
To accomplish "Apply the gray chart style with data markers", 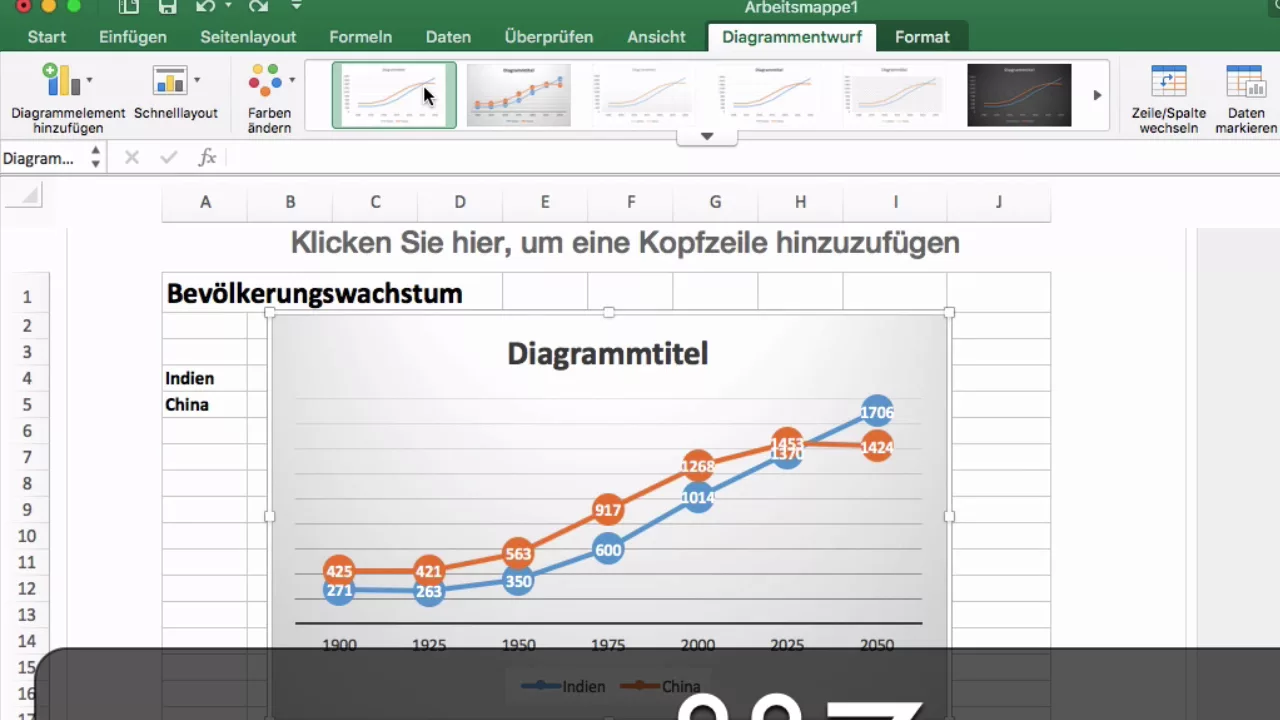I will point(519,95).
